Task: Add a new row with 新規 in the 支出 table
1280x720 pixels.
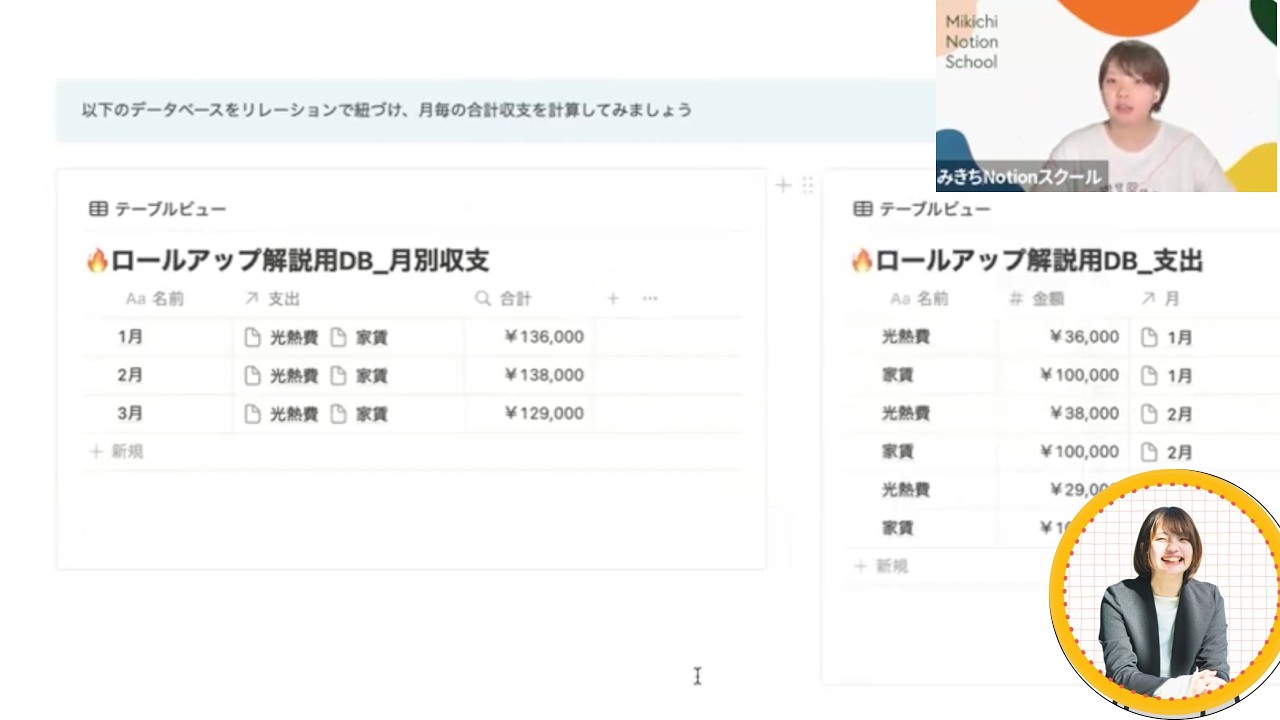Action: (881, 566)
